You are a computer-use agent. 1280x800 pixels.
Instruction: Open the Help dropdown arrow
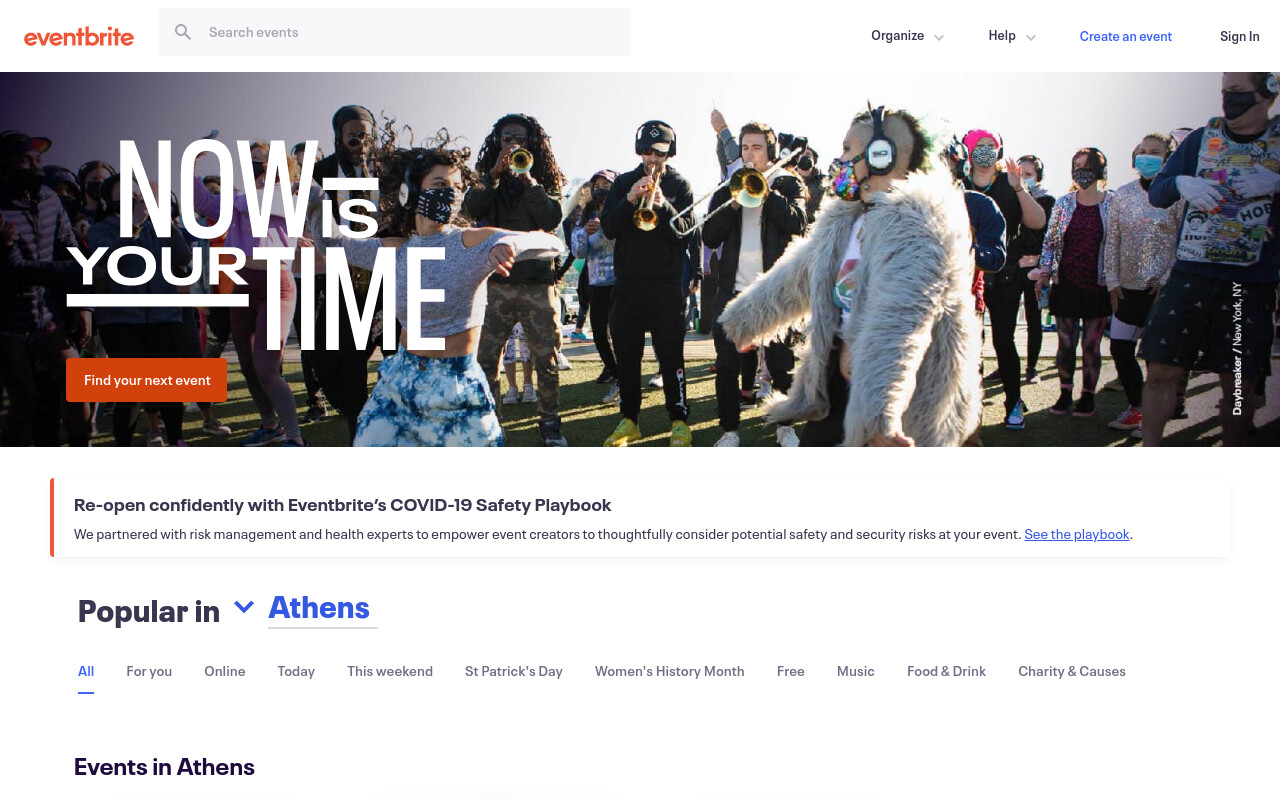click(1031, 37)
